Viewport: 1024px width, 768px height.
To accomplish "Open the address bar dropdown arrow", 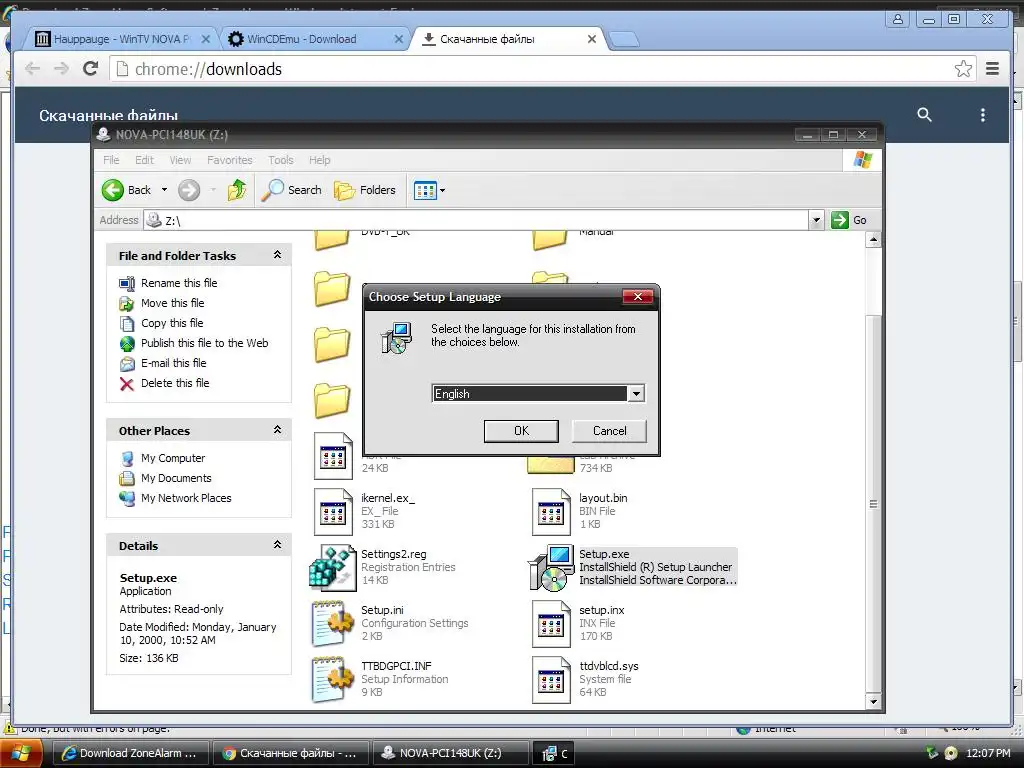I will pos(816,220).
